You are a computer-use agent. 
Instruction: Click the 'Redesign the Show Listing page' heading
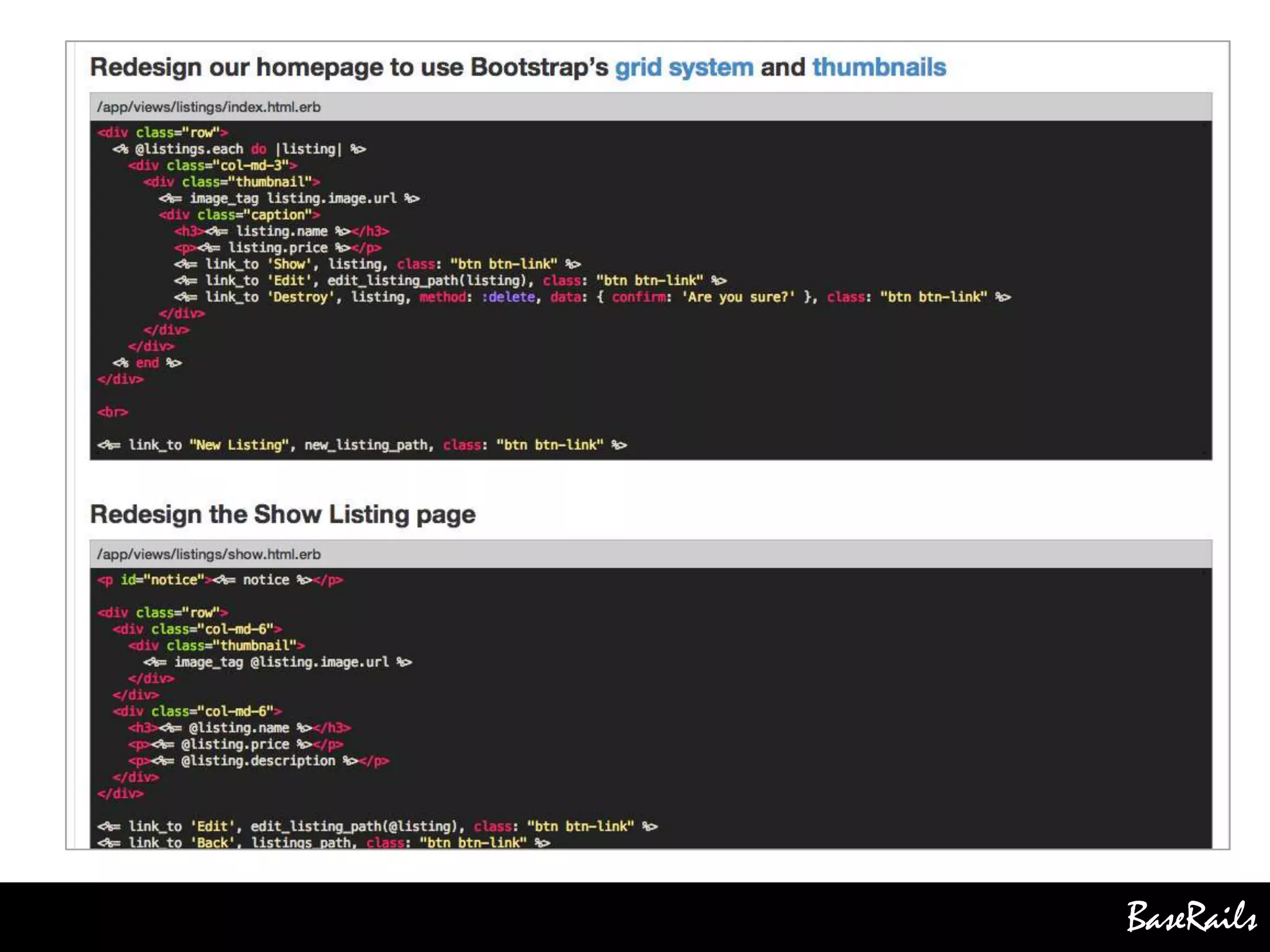[283, 514]
